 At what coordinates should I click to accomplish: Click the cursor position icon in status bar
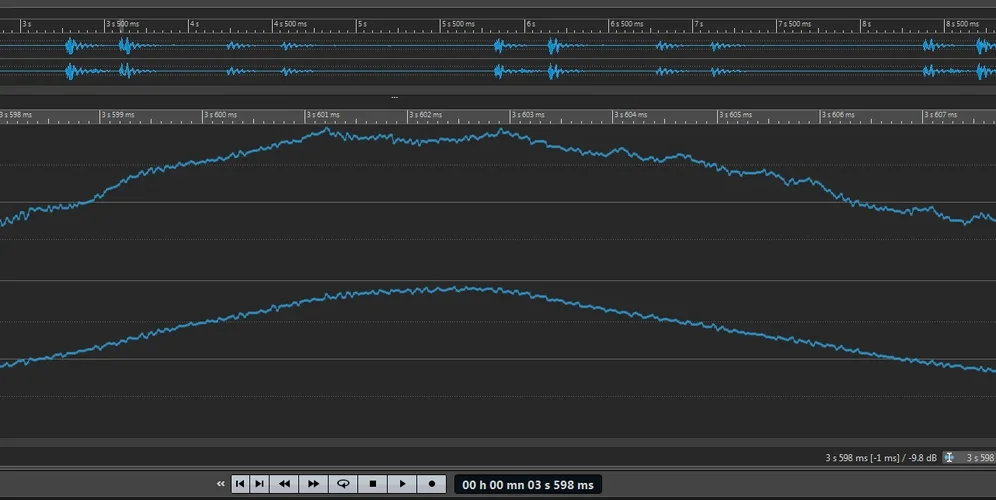pos(950,458)
